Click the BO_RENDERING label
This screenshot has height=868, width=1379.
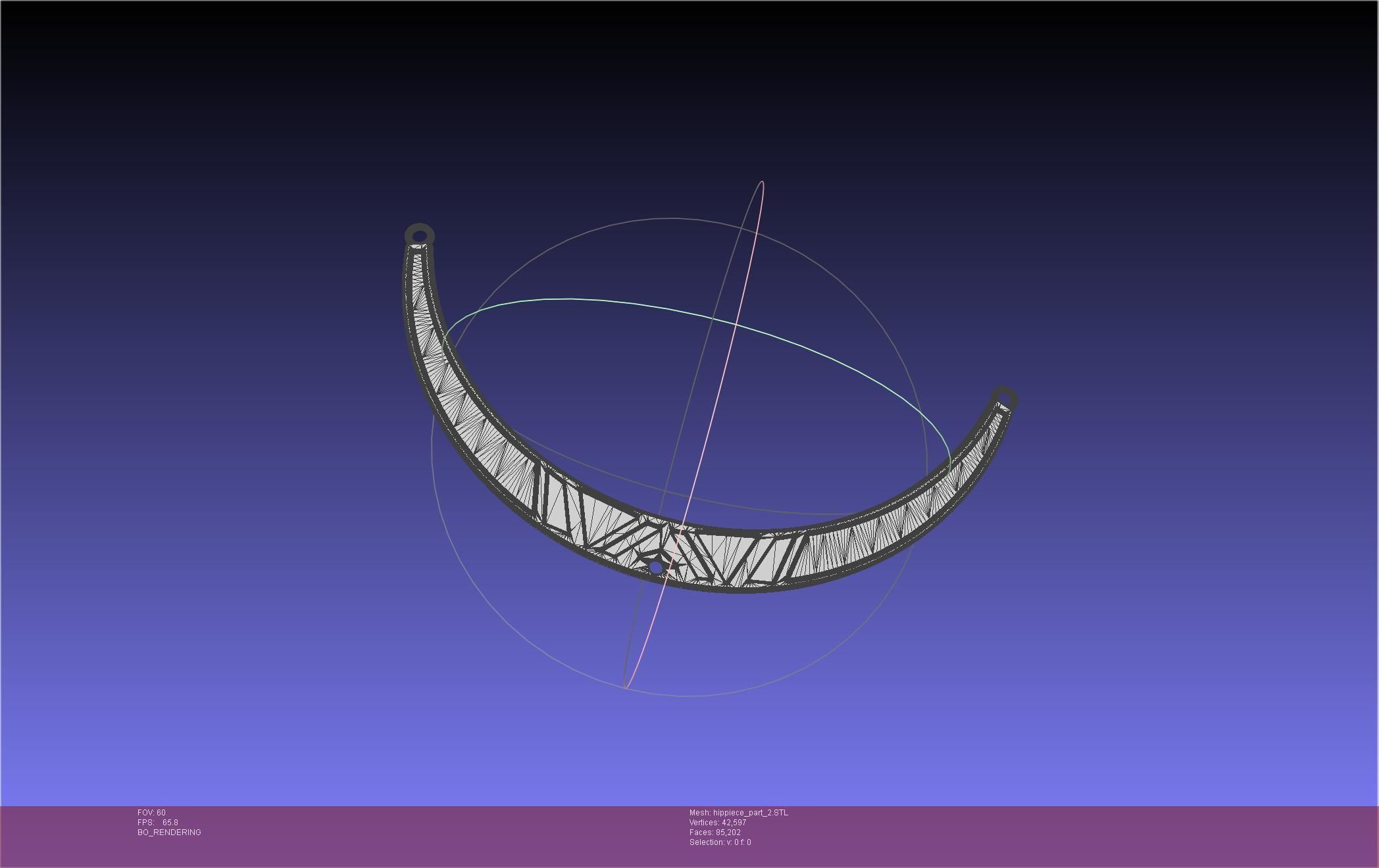(x=169, y=832)
